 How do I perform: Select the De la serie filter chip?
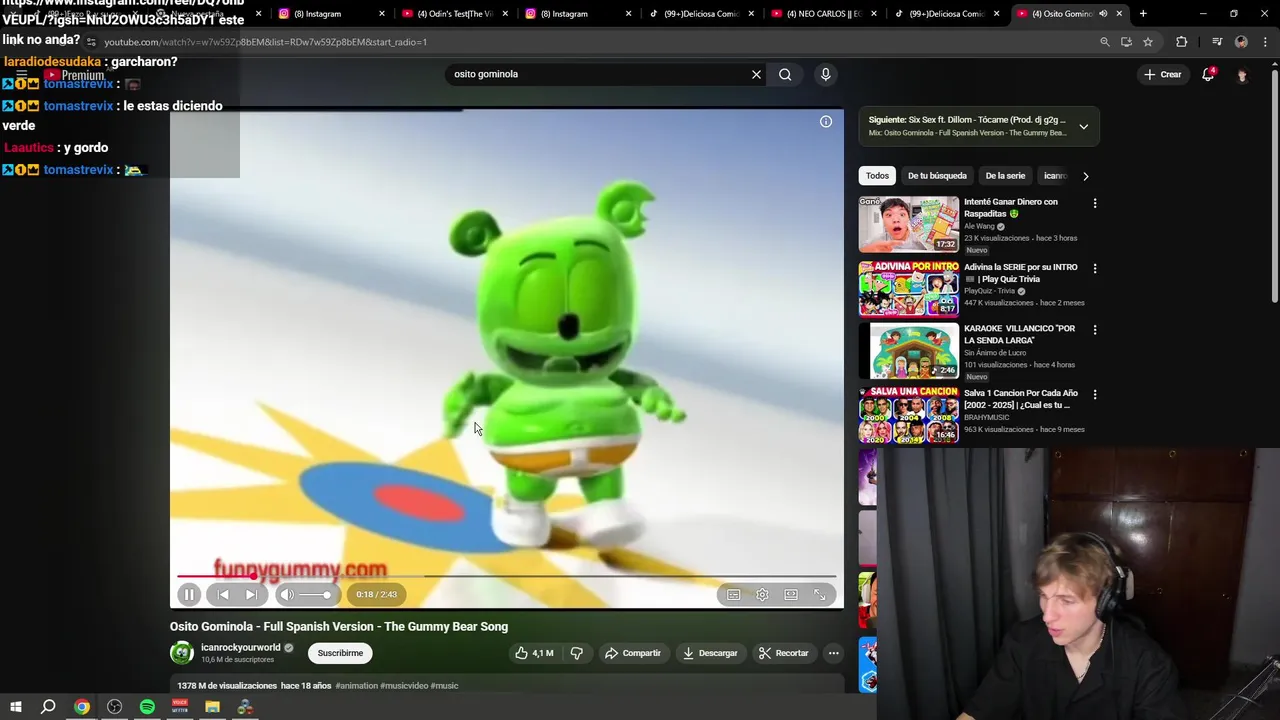[1005, 176]
